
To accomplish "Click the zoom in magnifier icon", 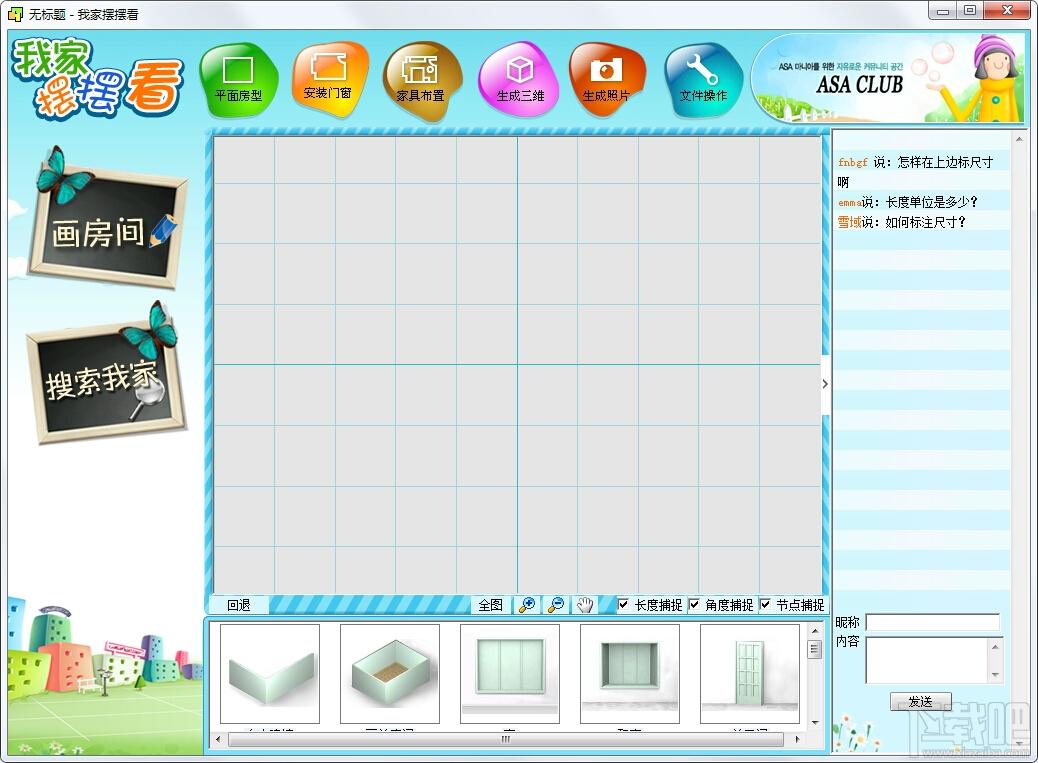I will (x=528, y=605).
